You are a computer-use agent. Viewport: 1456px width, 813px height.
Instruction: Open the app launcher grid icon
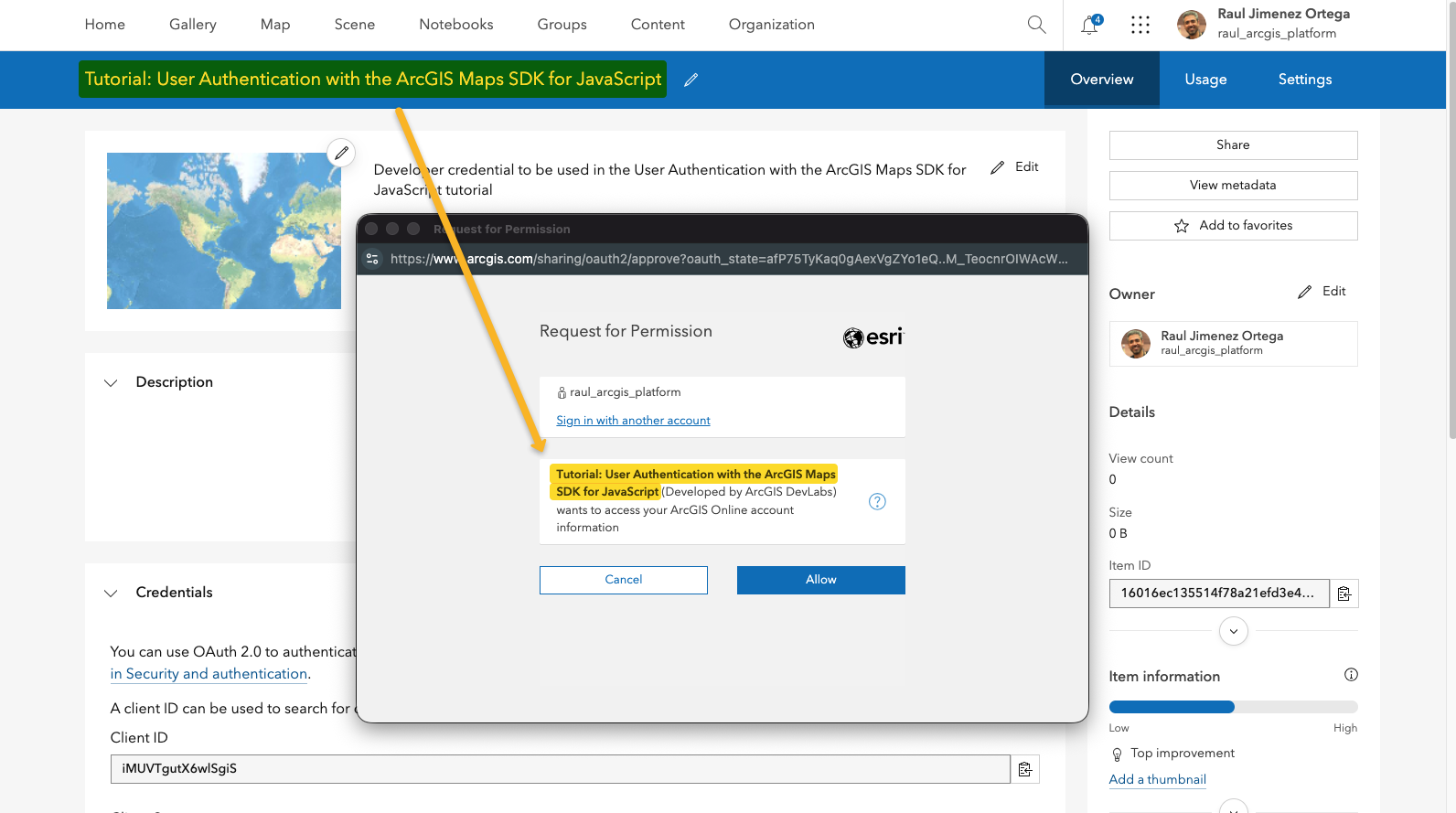click(x=1140, y=25)
